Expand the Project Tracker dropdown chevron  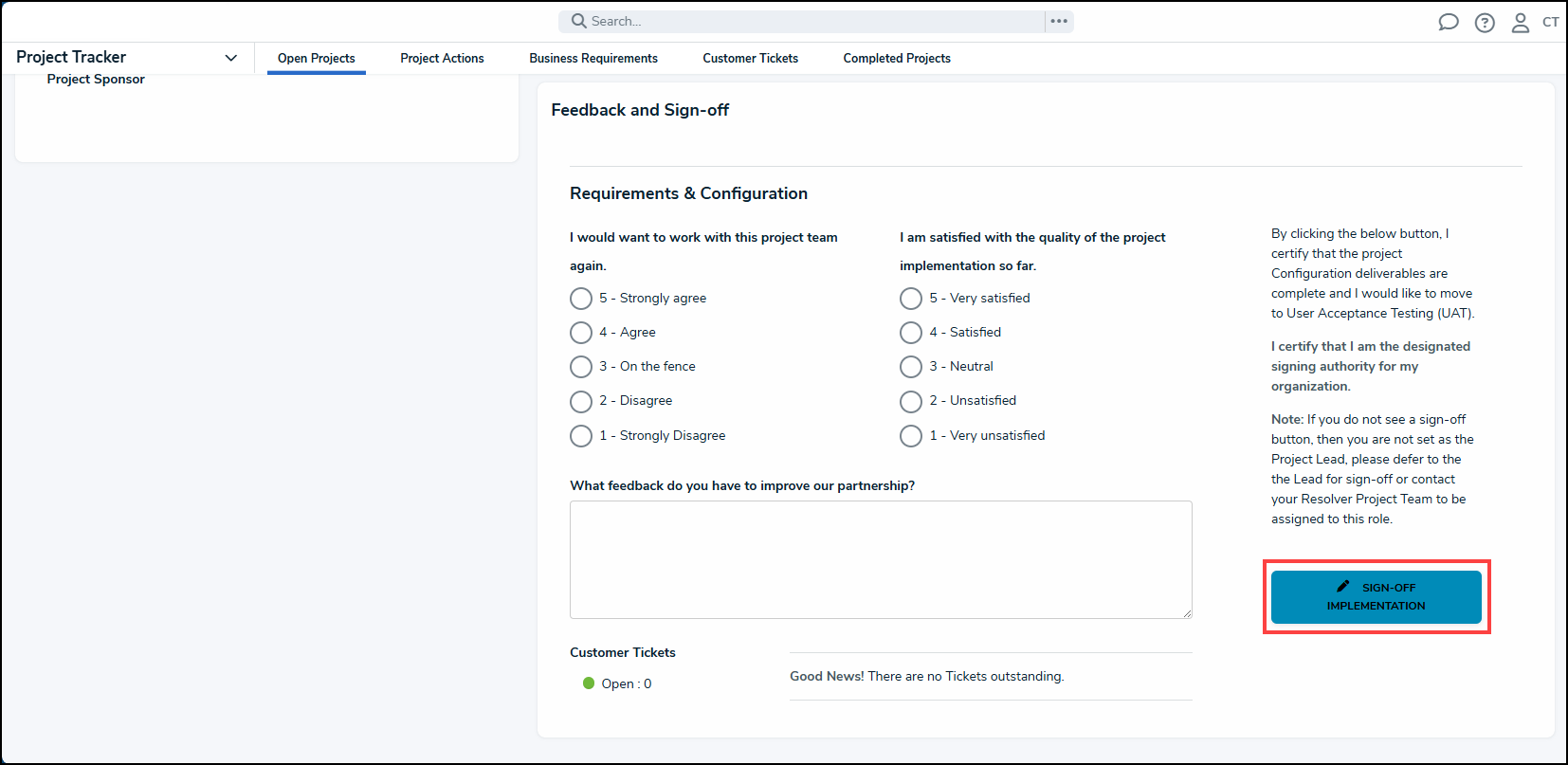pyautogui.click(x=230, y=58)
